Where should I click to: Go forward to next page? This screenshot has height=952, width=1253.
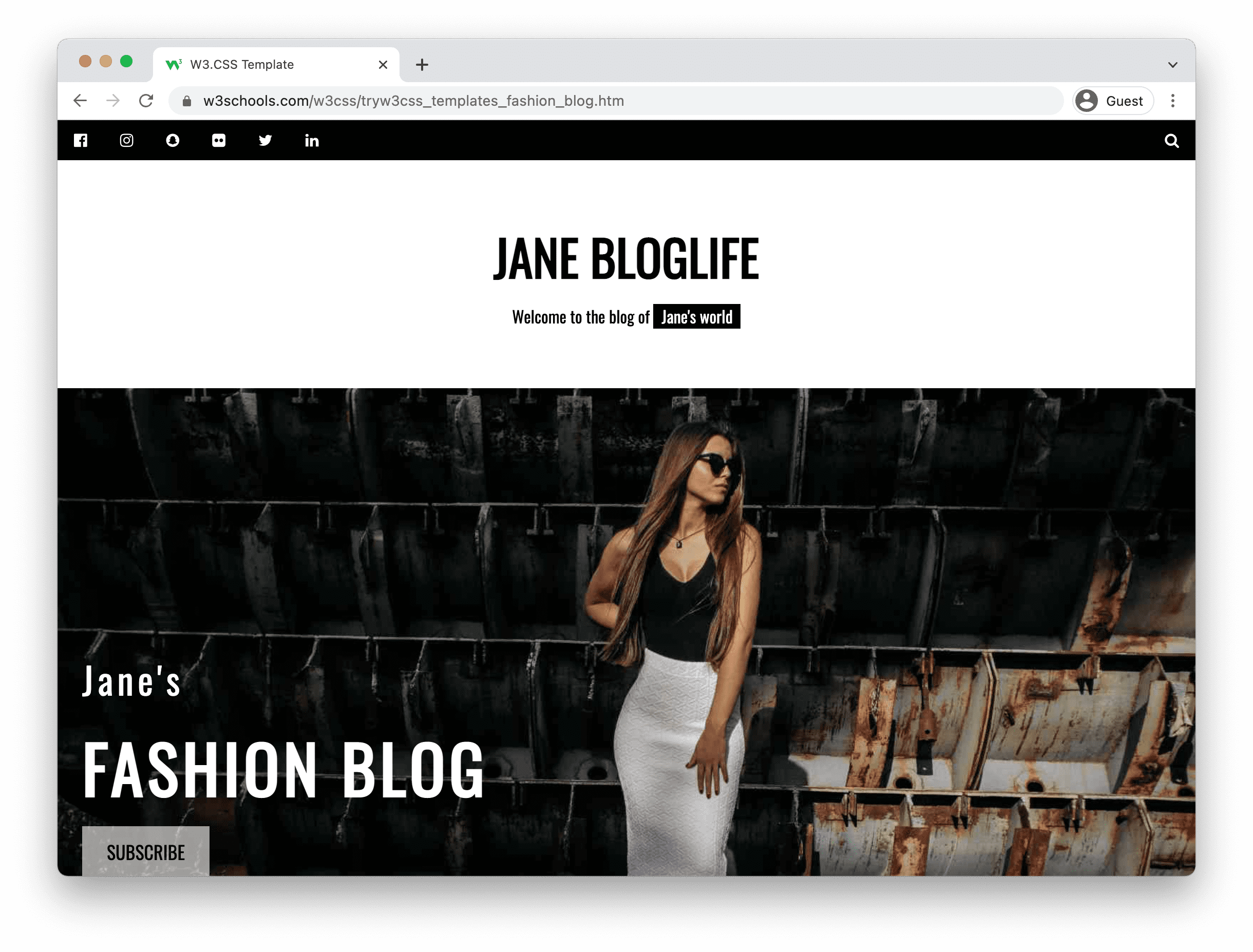coord(113,101)
